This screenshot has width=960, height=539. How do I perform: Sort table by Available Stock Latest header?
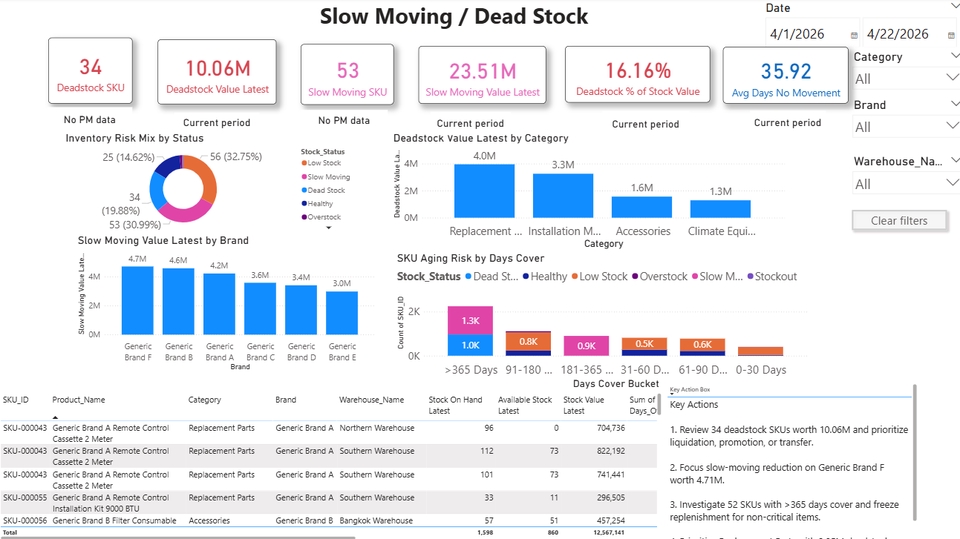coord(525,405)
